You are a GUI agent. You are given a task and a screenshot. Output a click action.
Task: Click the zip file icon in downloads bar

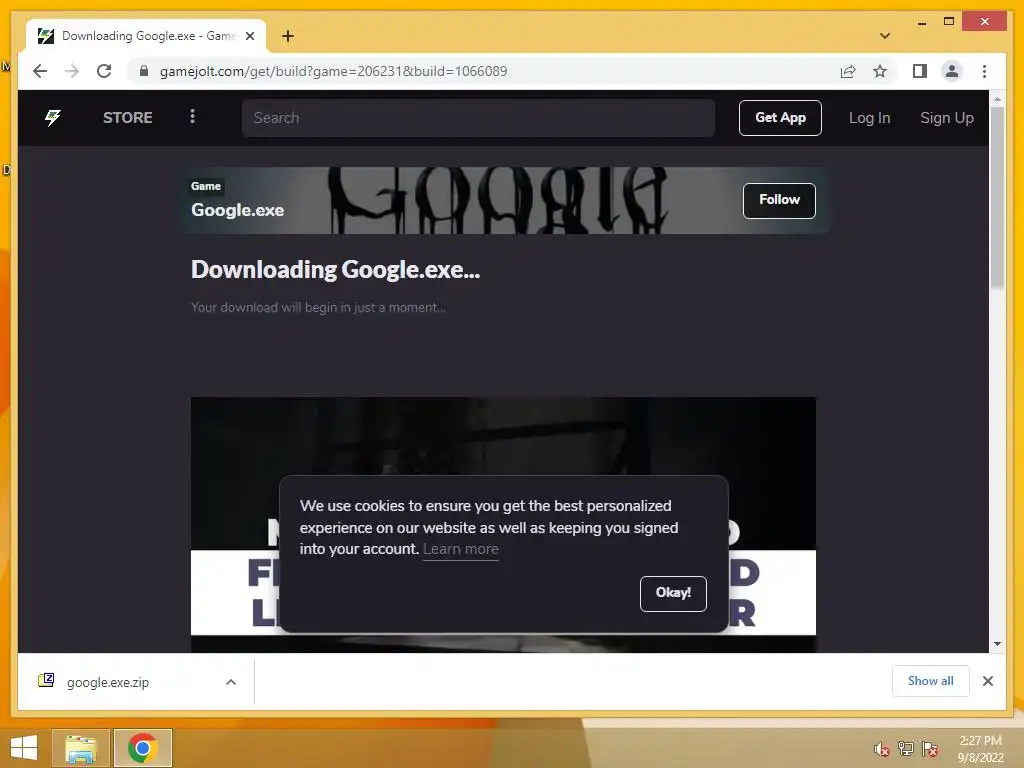pos(46,680)
